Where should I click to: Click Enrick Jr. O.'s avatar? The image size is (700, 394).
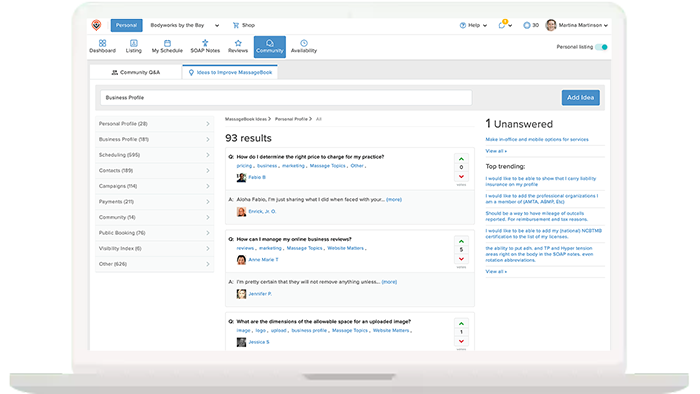pyautogui.click(x=241, y=212)
